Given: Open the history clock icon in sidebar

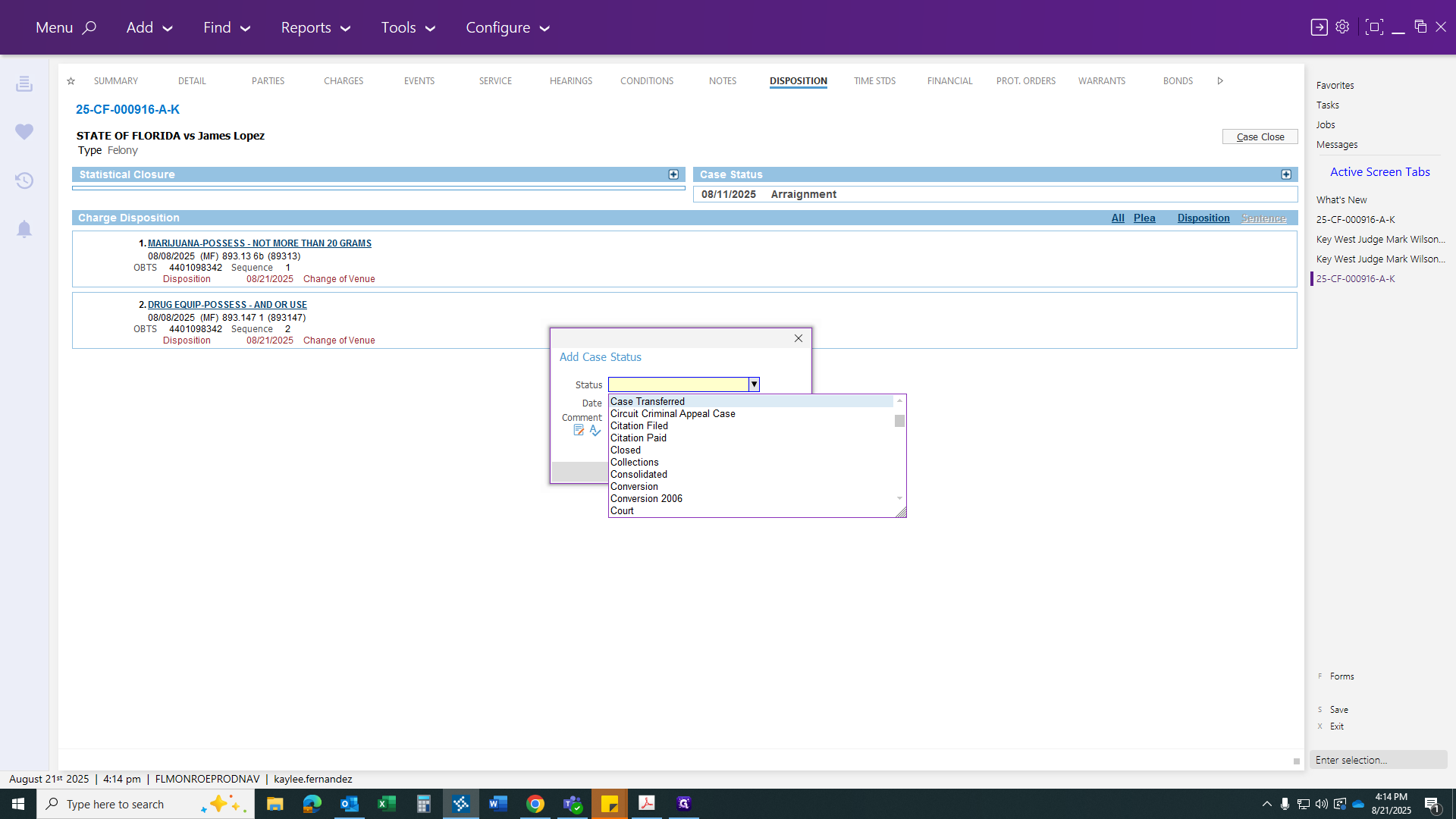Looking at the screenshot, I should tap(24, 180).
